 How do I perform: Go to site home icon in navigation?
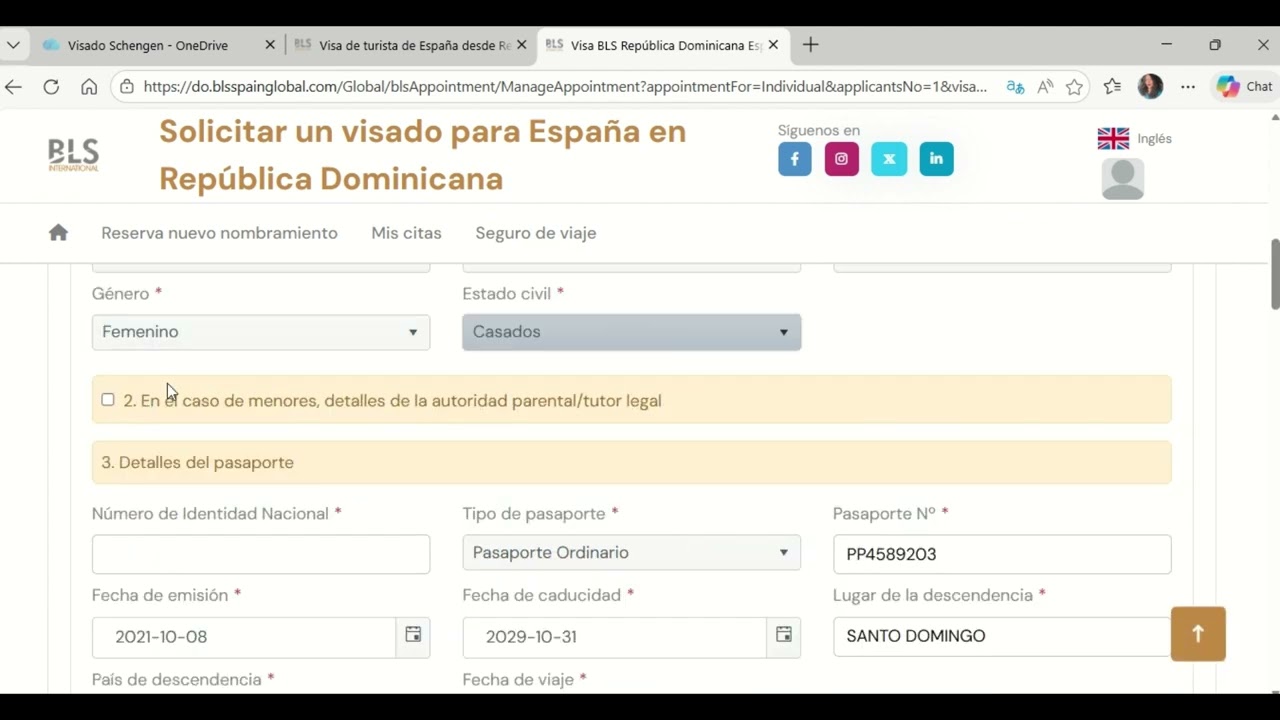pos(58,233)
